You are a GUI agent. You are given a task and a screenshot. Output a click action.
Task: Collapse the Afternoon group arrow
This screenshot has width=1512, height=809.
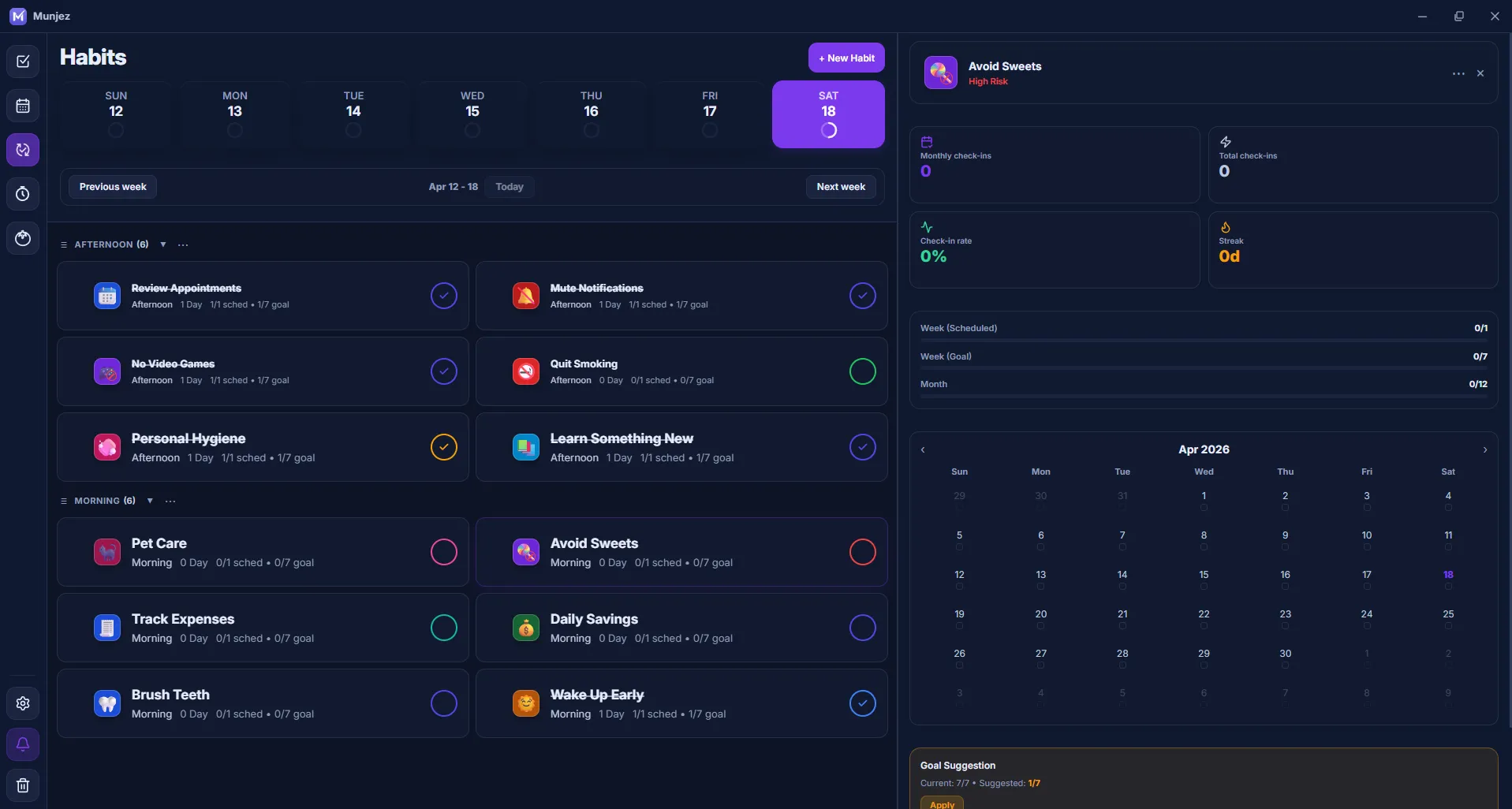(163, 244)
